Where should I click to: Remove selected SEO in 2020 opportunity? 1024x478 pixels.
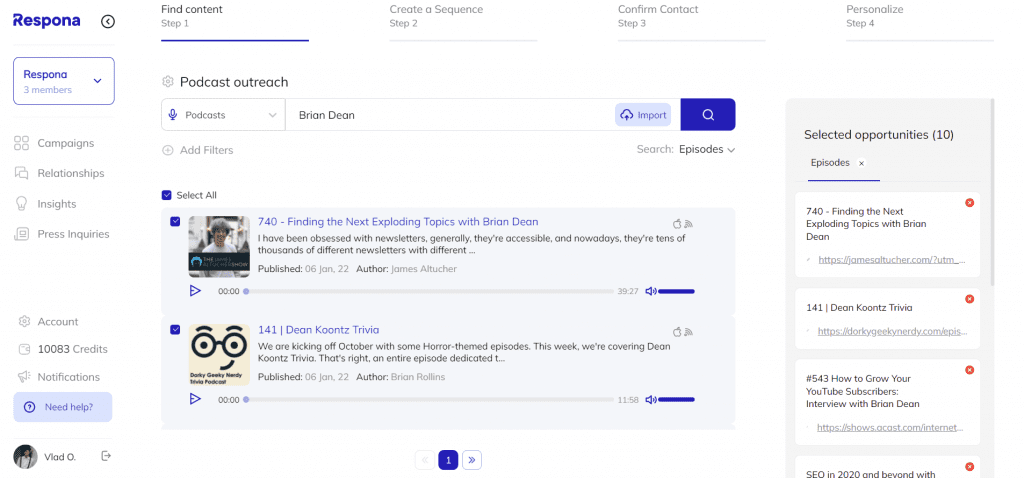pyautogui.click(x=969, y=467)
